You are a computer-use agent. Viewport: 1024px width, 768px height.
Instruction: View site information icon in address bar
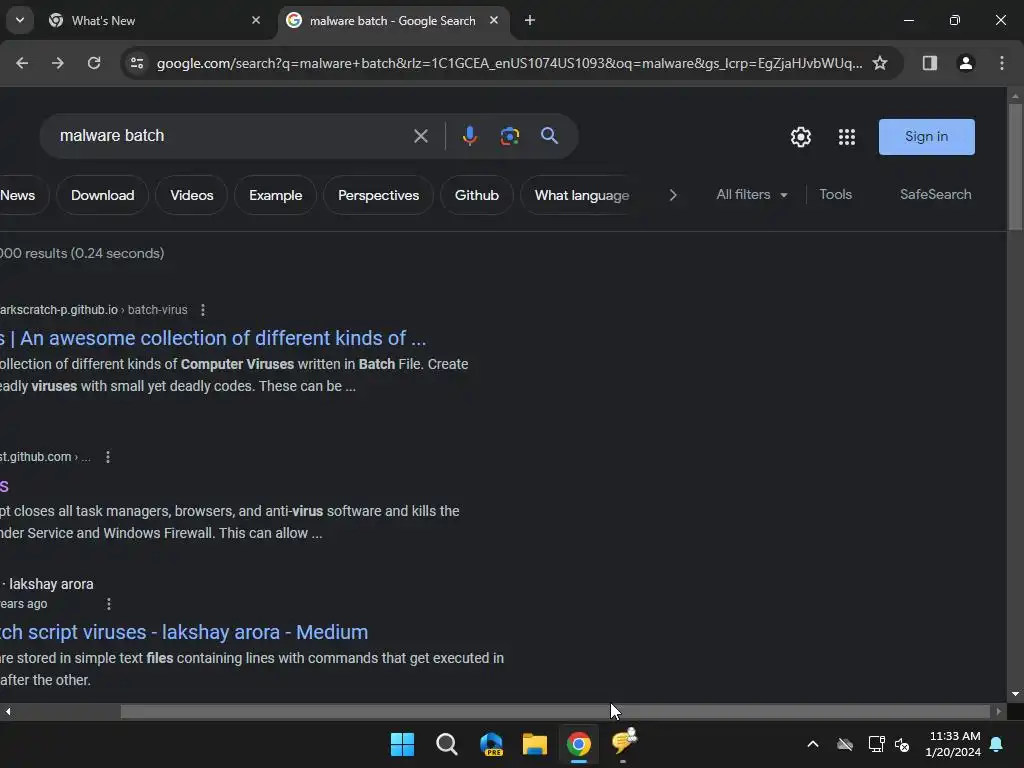(x=137, y=63)
